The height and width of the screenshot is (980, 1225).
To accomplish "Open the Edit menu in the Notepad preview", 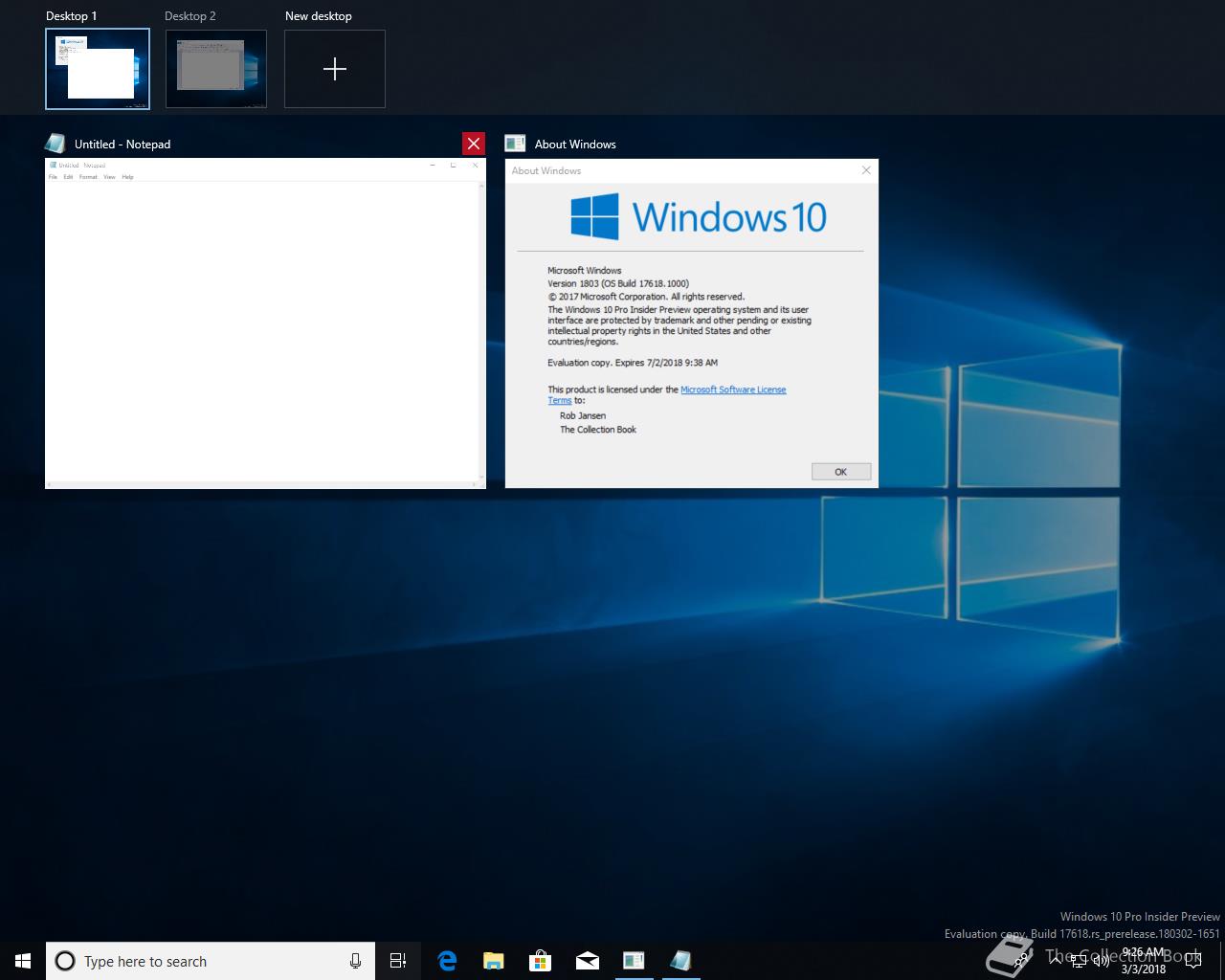I will point(68,177).
